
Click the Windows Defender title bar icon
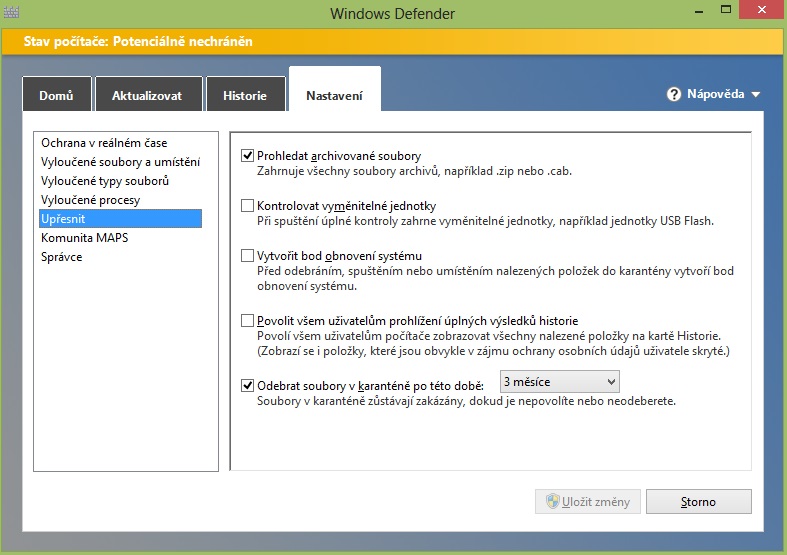tap(11, 12)
